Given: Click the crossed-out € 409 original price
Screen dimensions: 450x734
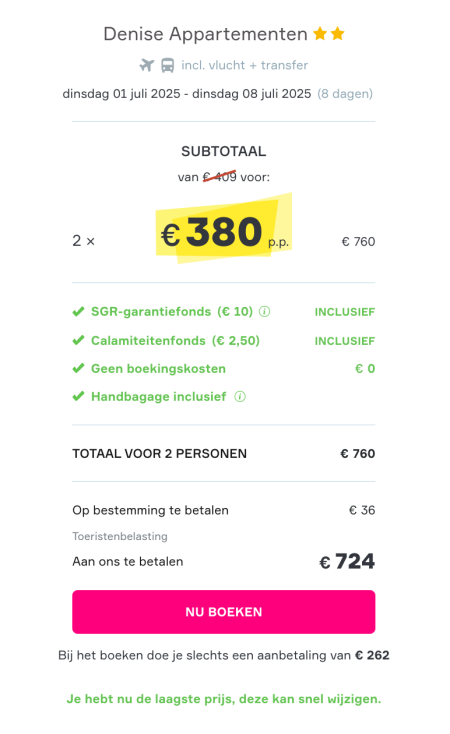Looking at the screenshot, I should pyautogui.click(x=220, y=177).
